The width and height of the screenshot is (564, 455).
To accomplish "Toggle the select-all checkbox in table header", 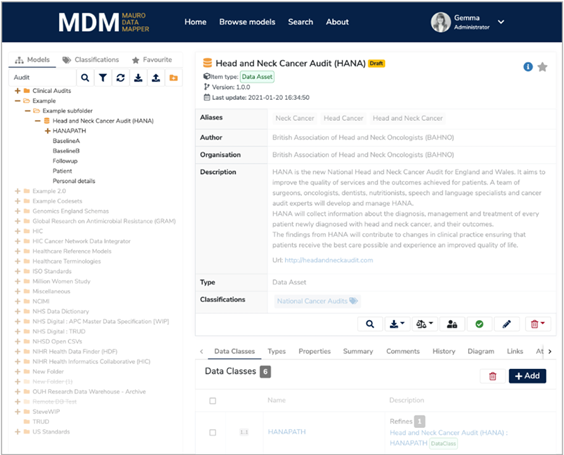I will tap(213, 401).
